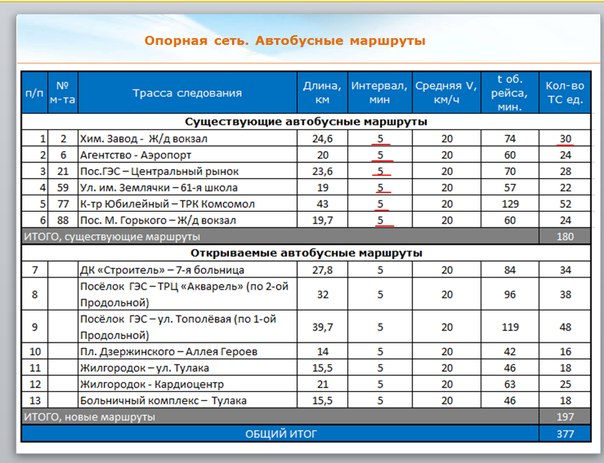Click the new routes total 197
604x463 pixels.
coord(565,417)
